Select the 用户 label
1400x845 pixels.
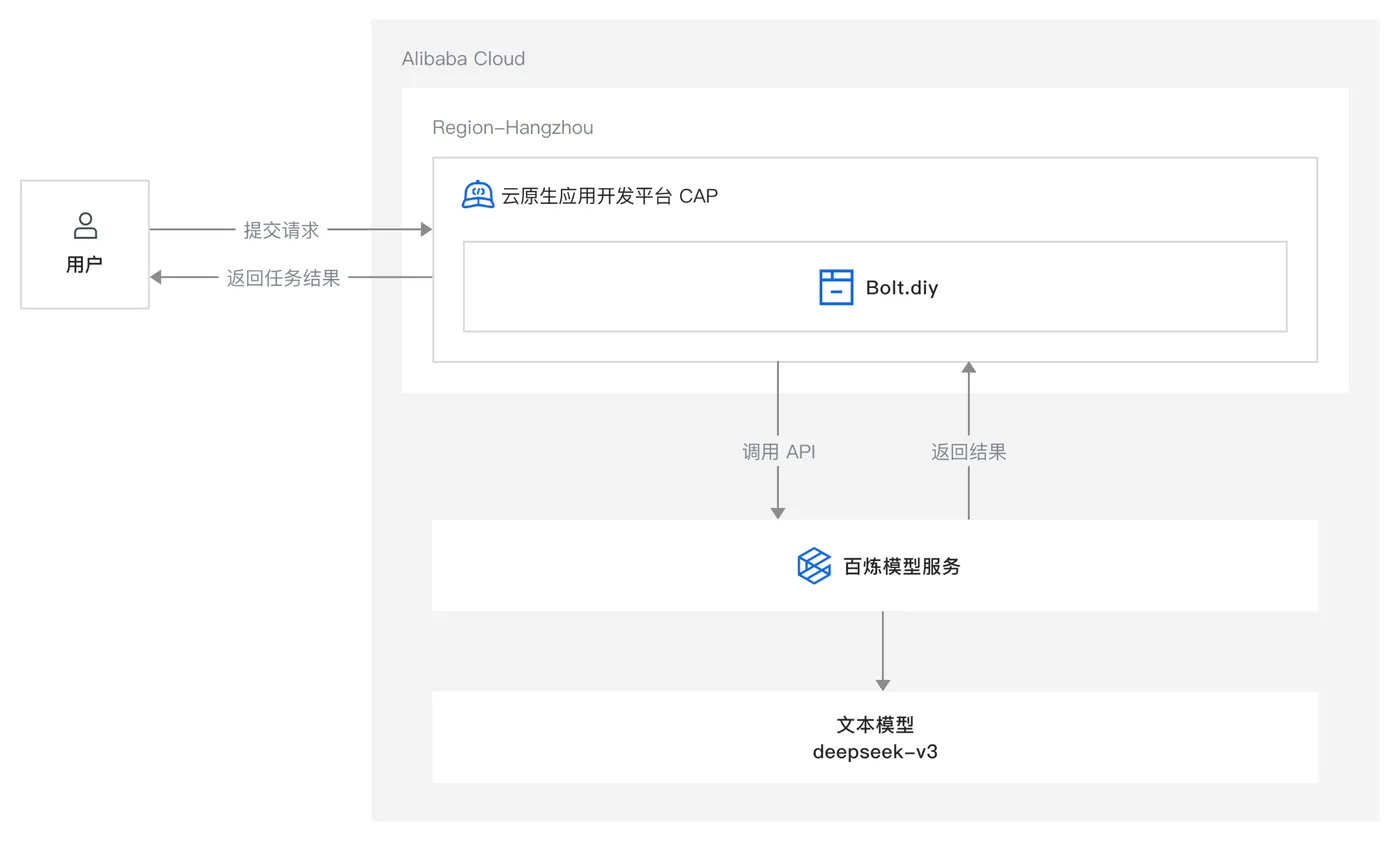coord(85,265)
